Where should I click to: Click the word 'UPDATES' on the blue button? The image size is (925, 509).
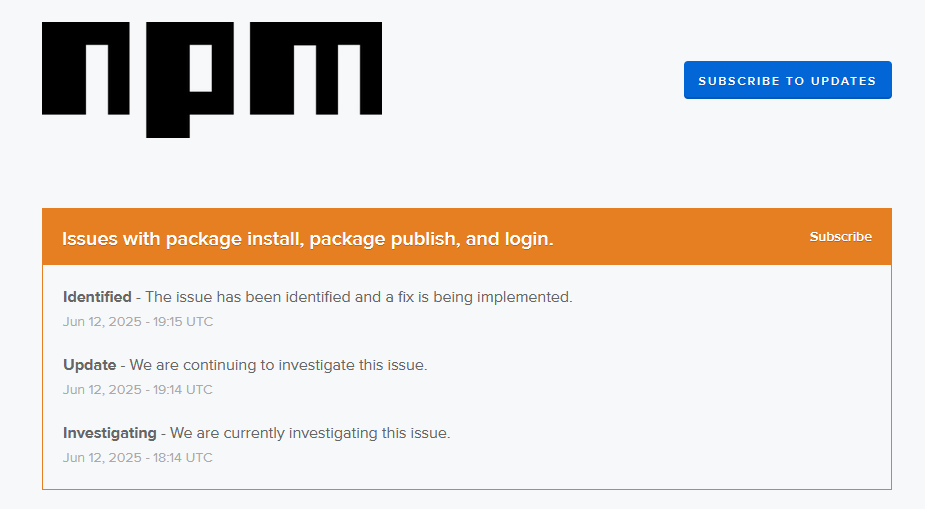coord(844,81)
